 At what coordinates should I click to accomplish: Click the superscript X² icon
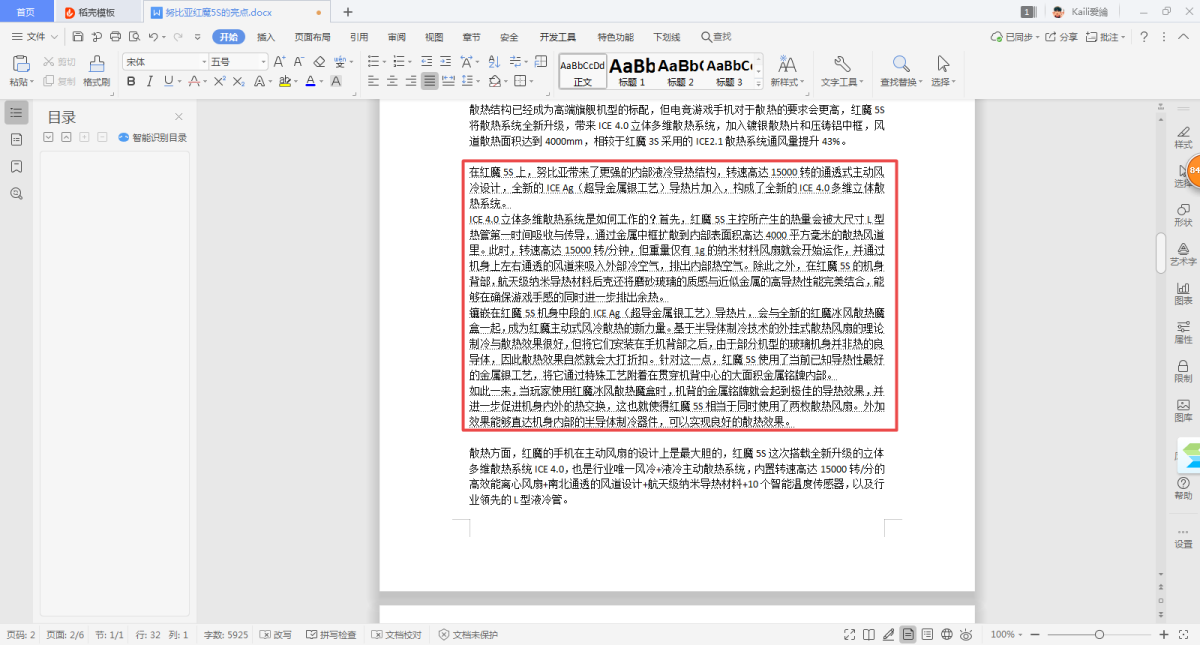click(x=222, y=81)
